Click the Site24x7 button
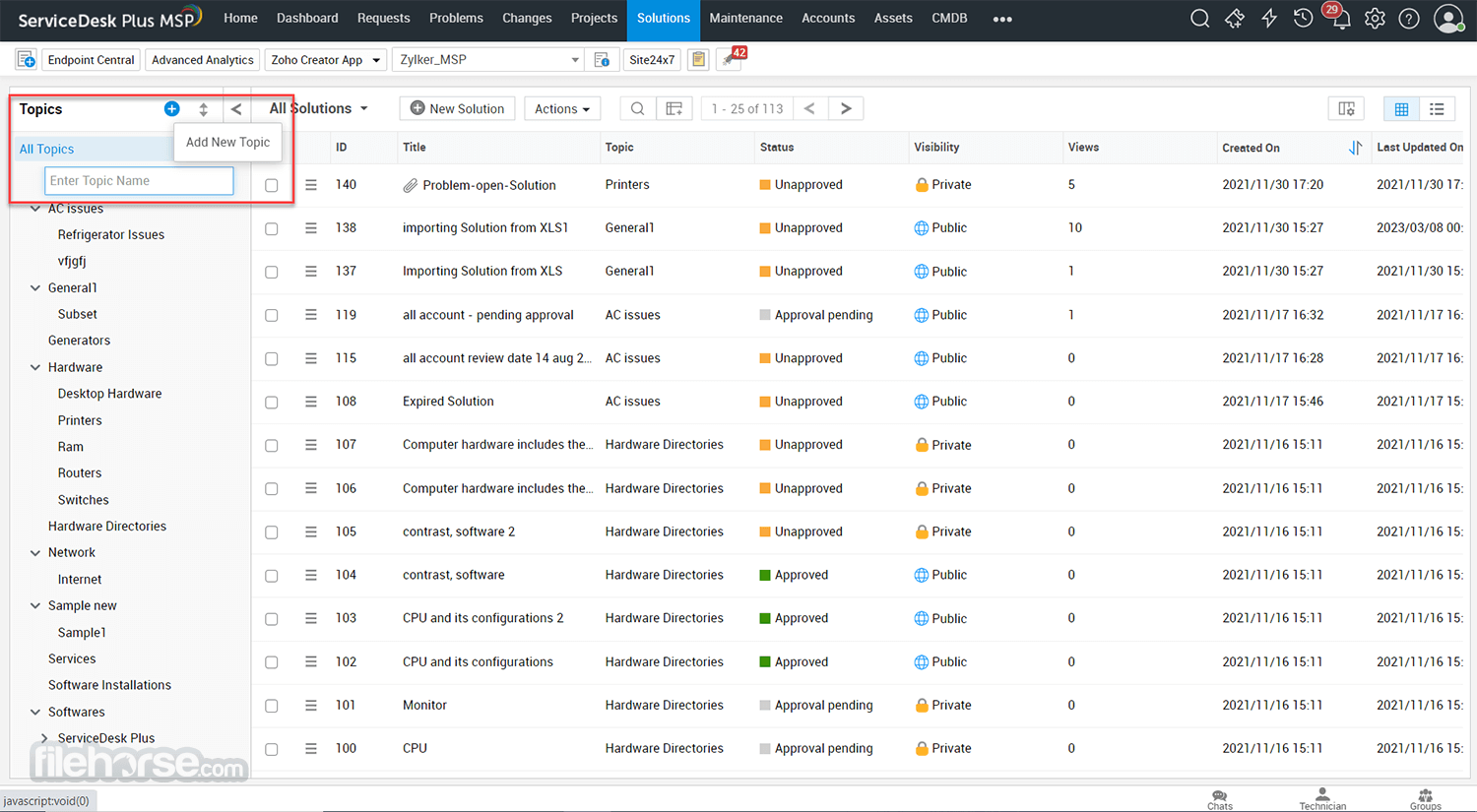 pyautogui.click(x=652, y=60)
